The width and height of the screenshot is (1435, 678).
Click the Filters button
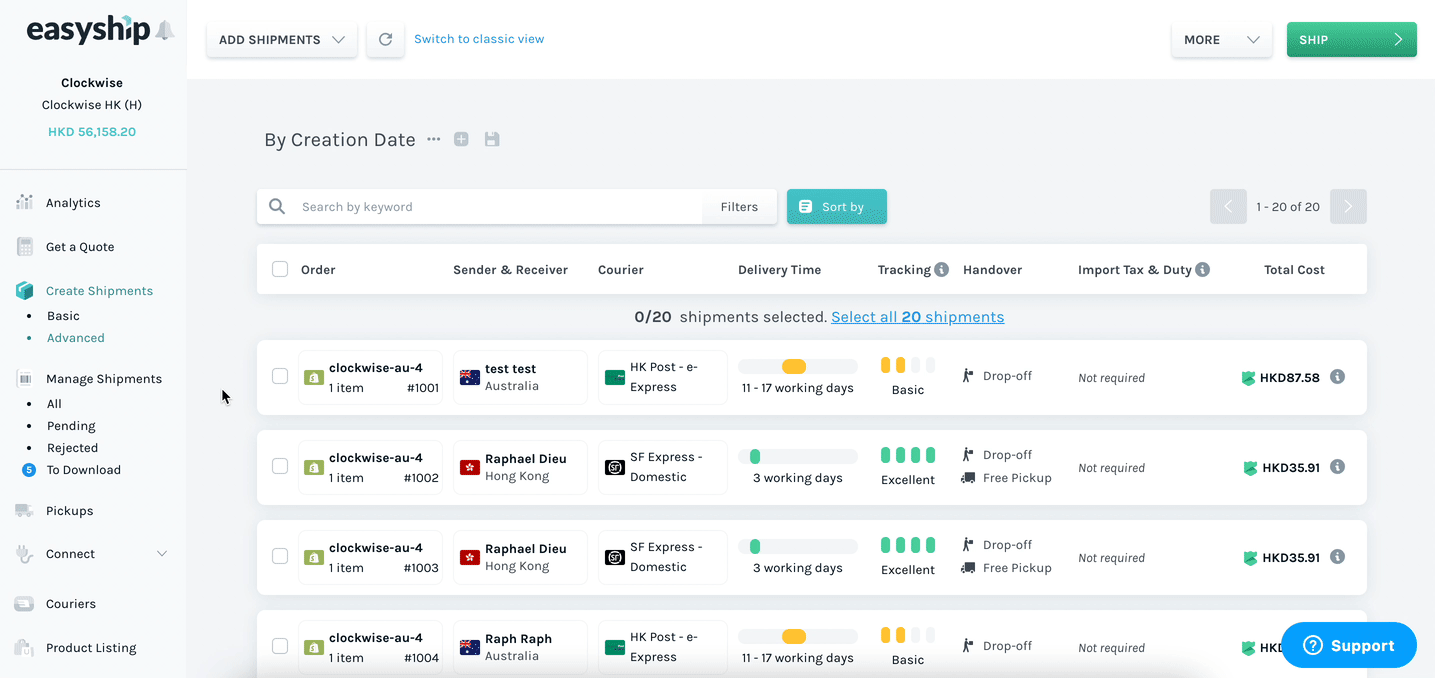click(x=739, y=207)
